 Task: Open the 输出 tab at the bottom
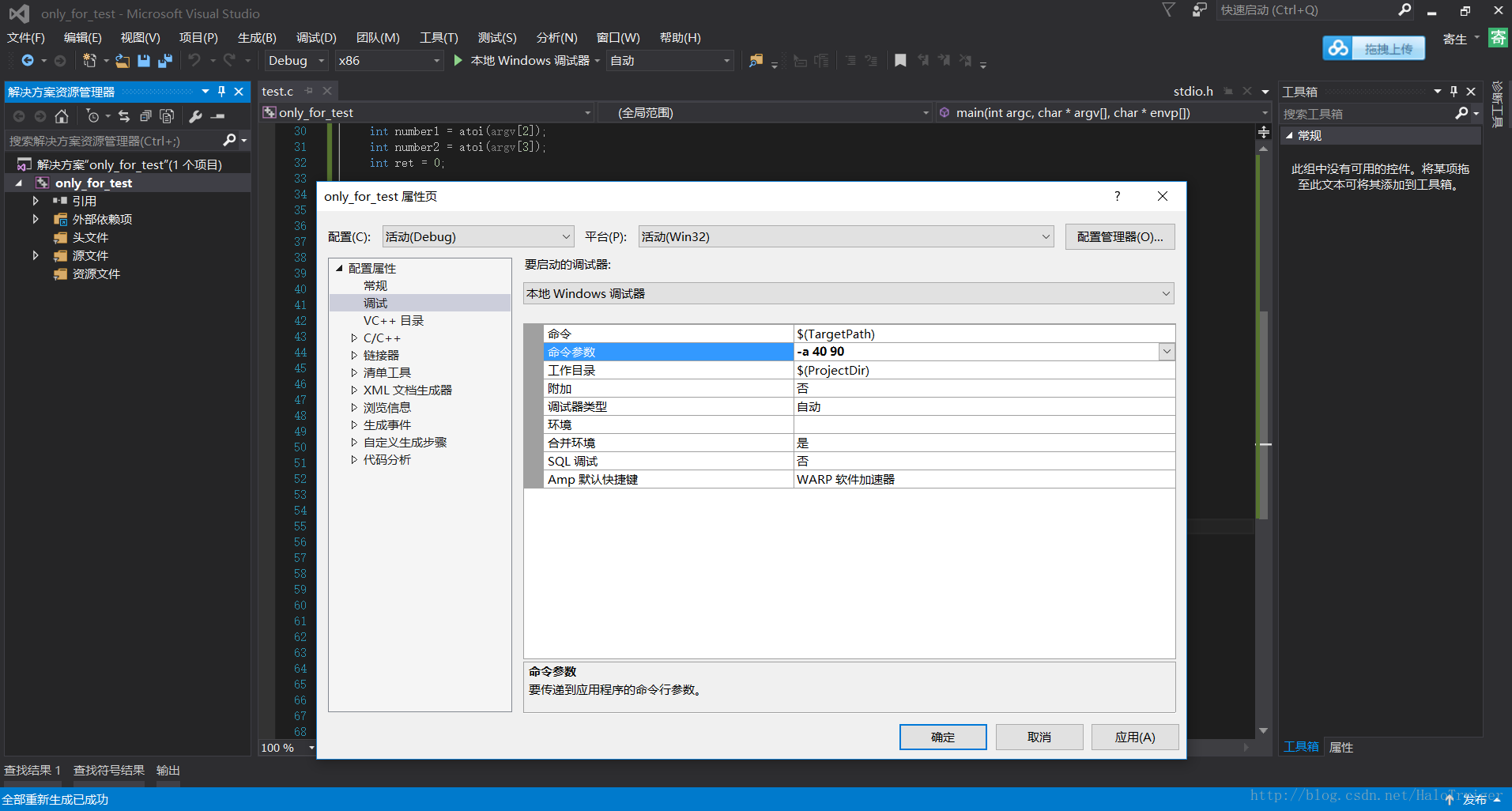pos(168,770)
